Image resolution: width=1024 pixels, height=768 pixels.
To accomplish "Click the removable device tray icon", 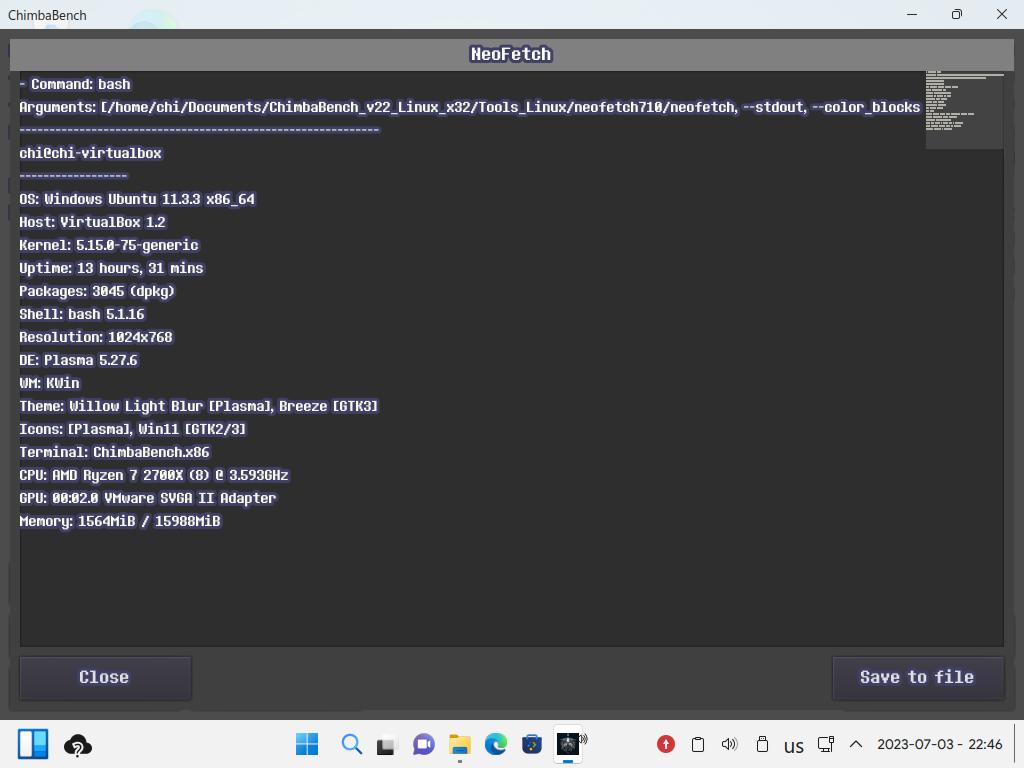I will 761,744.
